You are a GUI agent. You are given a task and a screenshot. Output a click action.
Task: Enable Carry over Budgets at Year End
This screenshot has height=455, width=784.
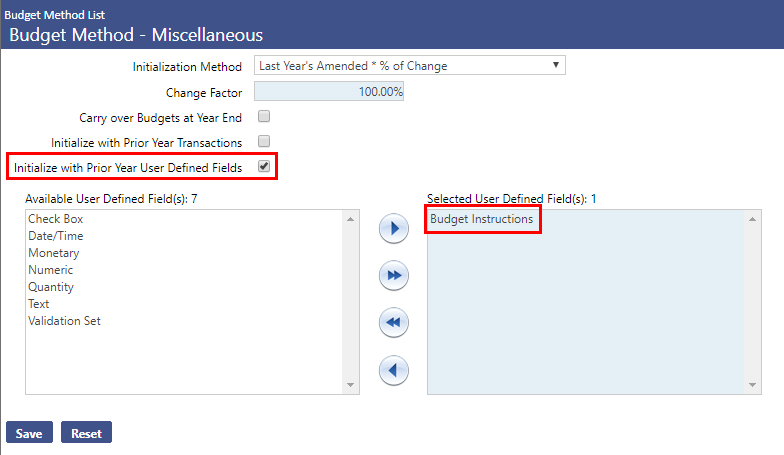(264, 117)
